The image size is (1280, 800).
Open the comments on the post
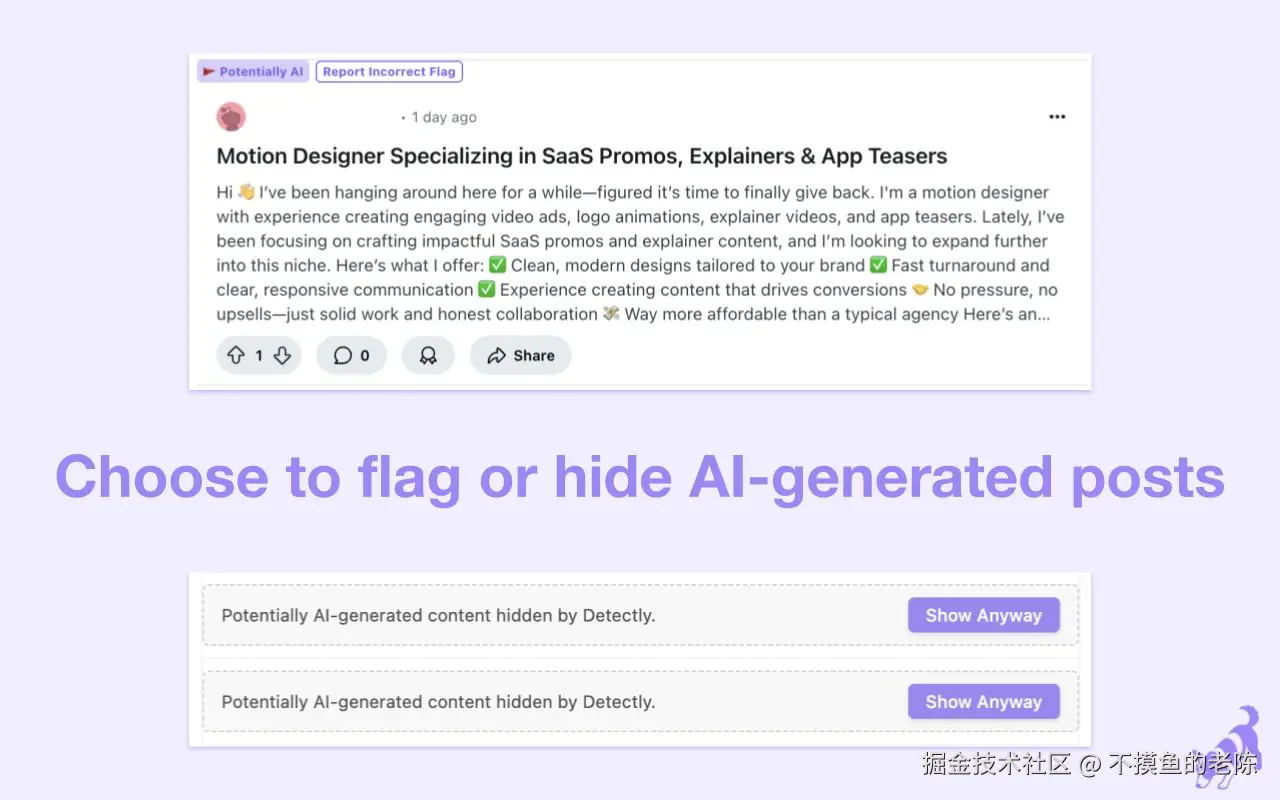pos(351,355)
